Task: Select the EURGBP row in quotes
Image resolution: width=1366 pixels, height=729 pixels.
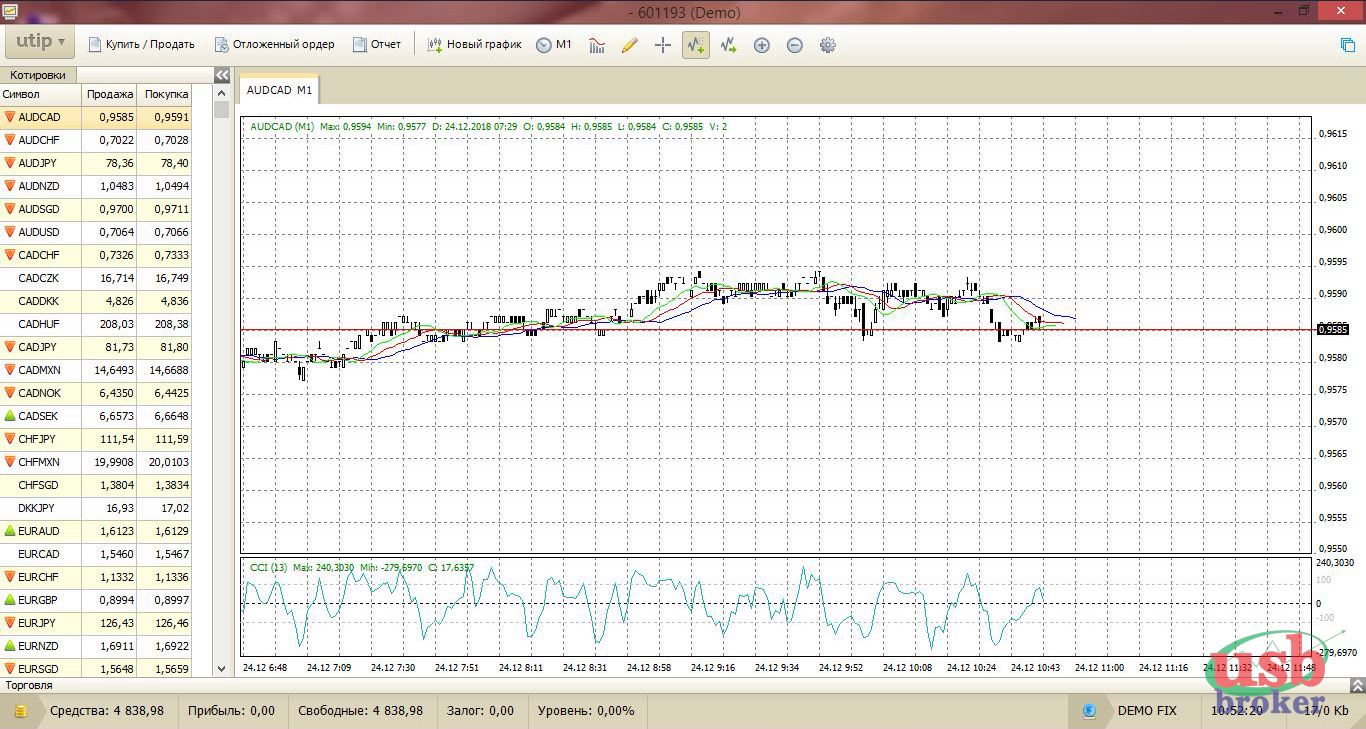Action: pyautogui.click(x=95, y=600)
